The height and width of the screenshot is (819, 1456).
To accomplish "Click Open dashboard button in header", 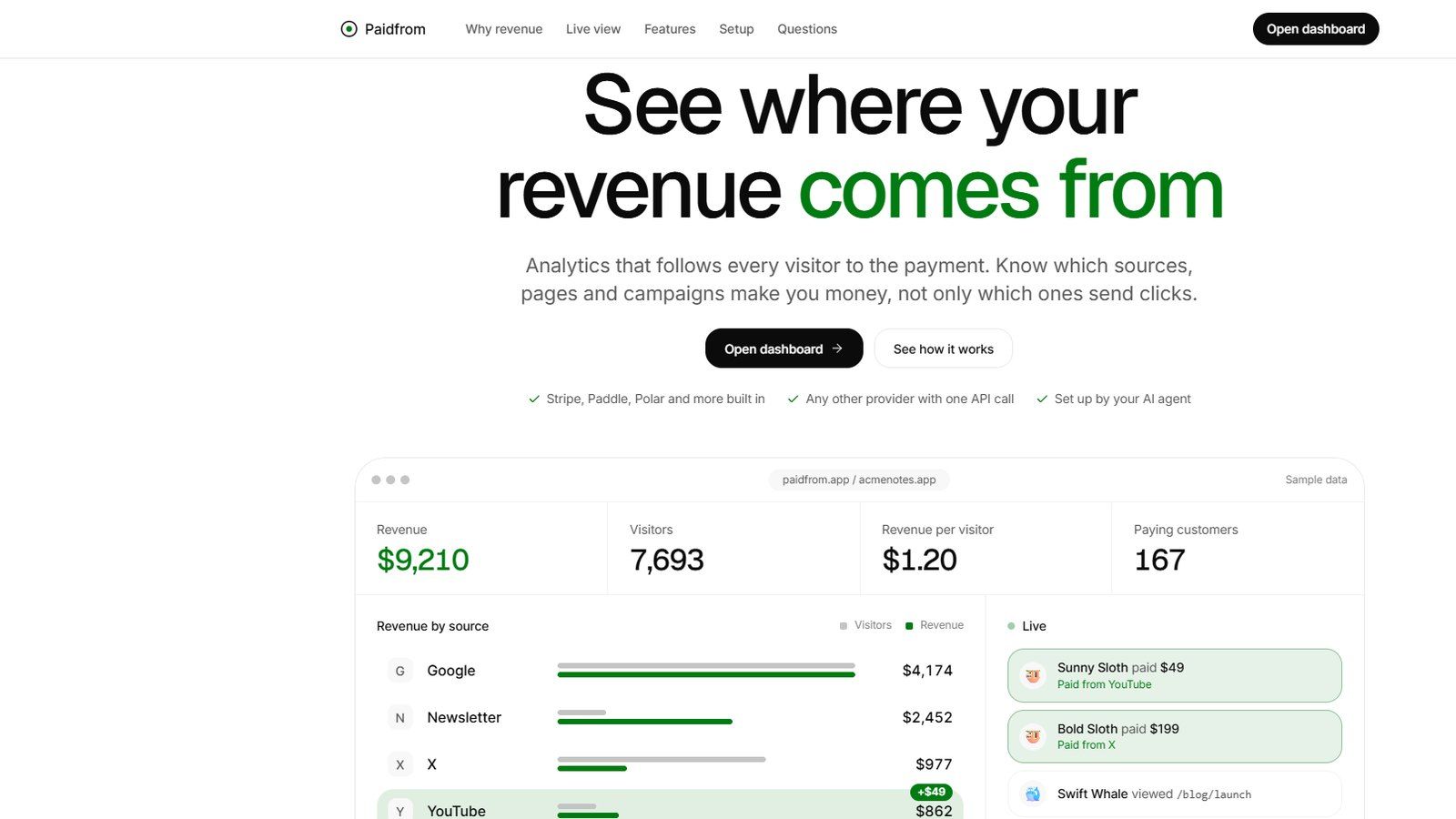I will [1316, 29].
